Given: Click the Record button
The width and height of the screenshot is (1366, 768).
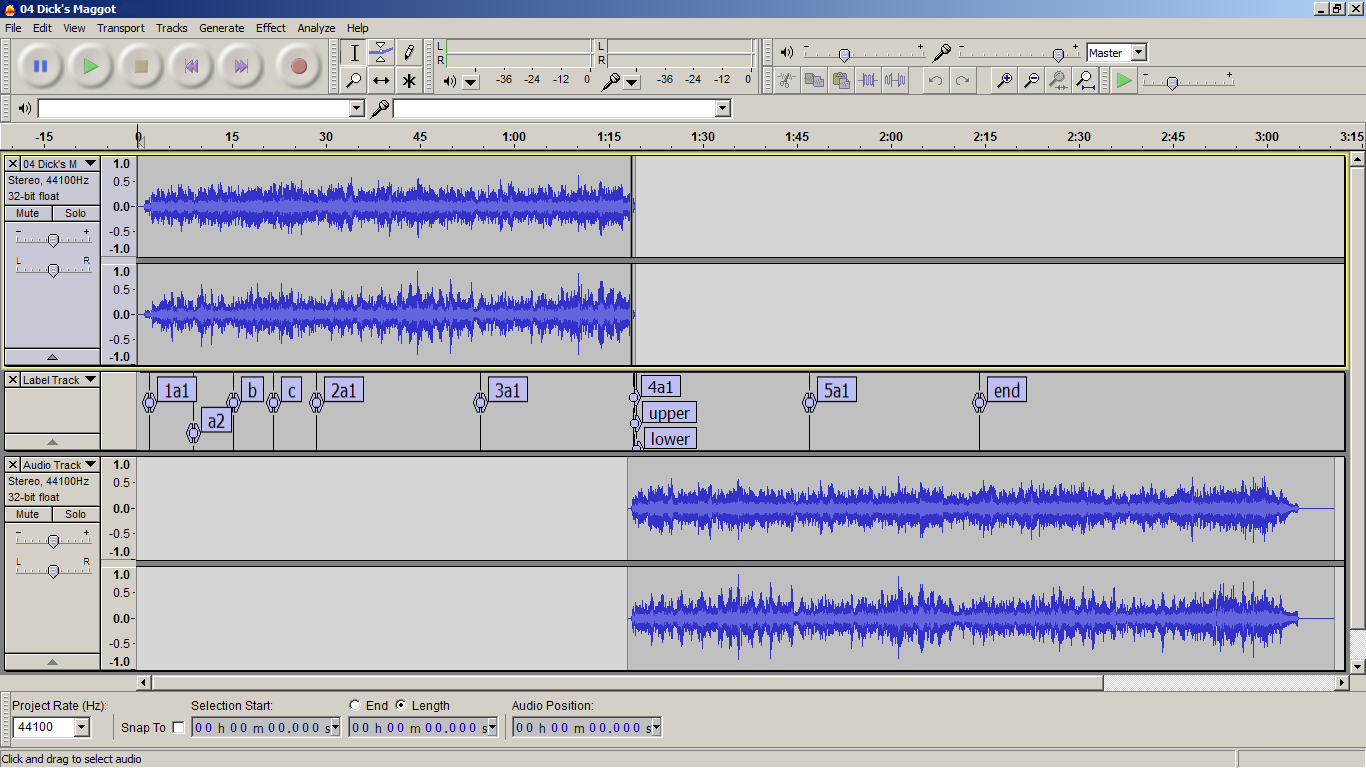Looking at the screenshot, I should tap(298, 67).
